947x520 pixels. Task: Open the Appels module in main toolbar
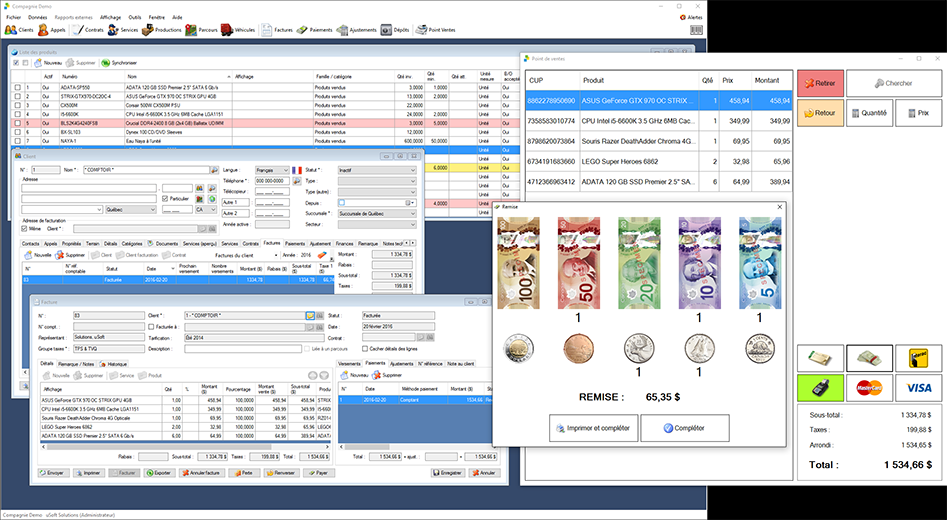pyautogui.click(x=52, y=30)
